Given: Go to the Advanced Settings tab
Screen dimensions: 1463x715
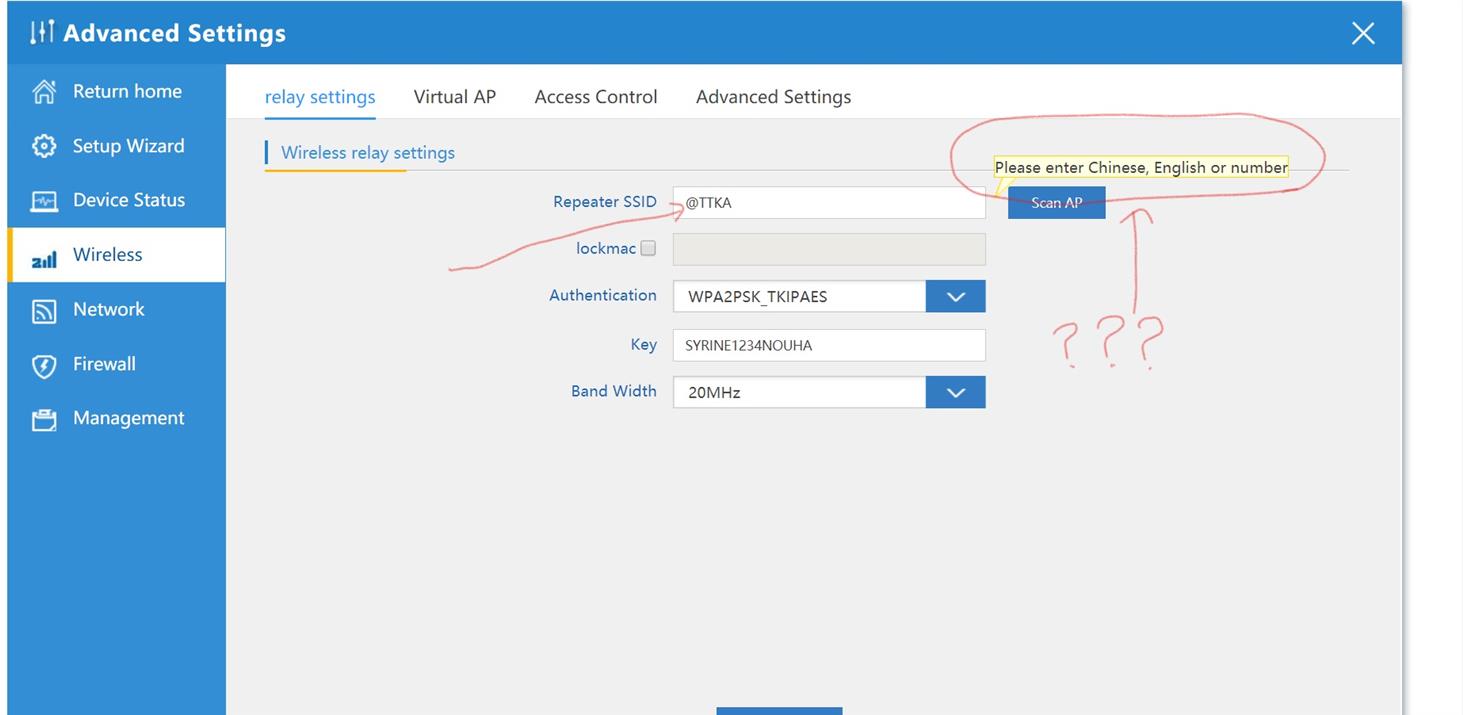Looking at the screenshot, I should [773, 97].
